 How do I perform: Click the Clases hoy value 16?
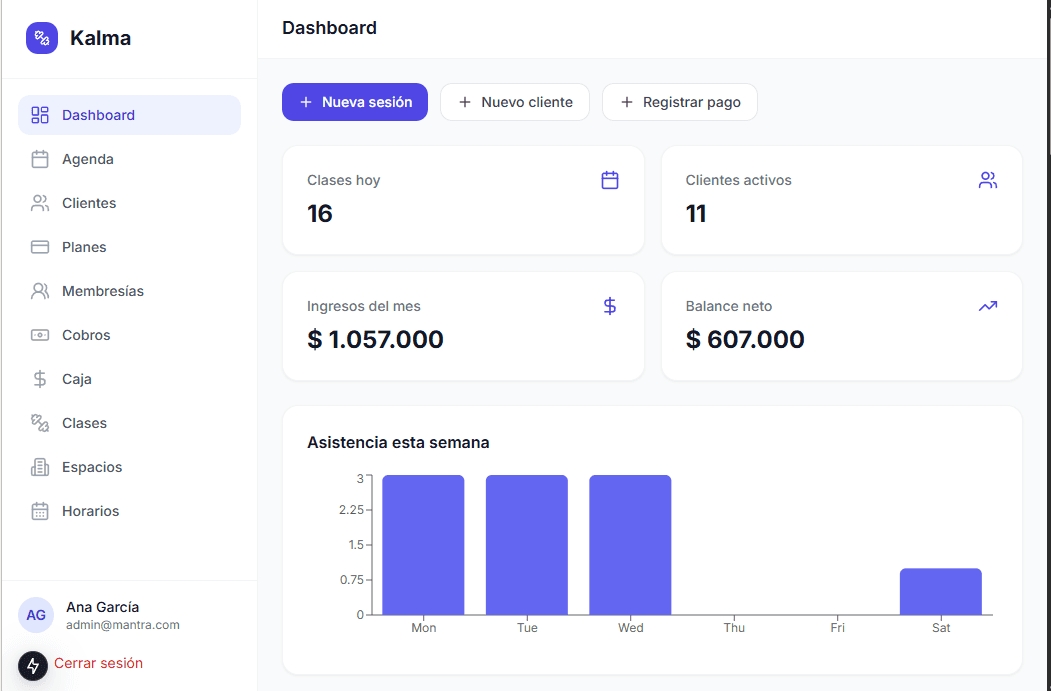click(320, 214)
